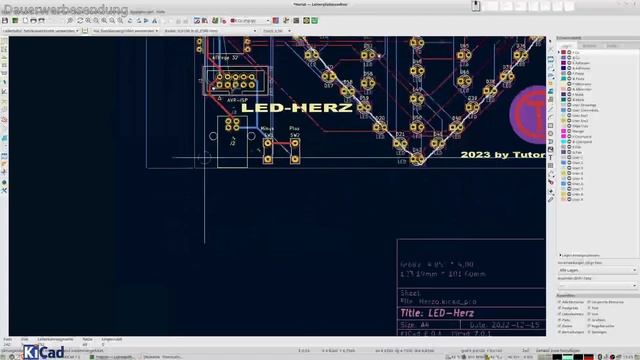Image resolution: width=640 pixels, height=360 pixels.
Task: Switch to the Lagen tab
Action: pyautogui.click(x=566, y=45)
